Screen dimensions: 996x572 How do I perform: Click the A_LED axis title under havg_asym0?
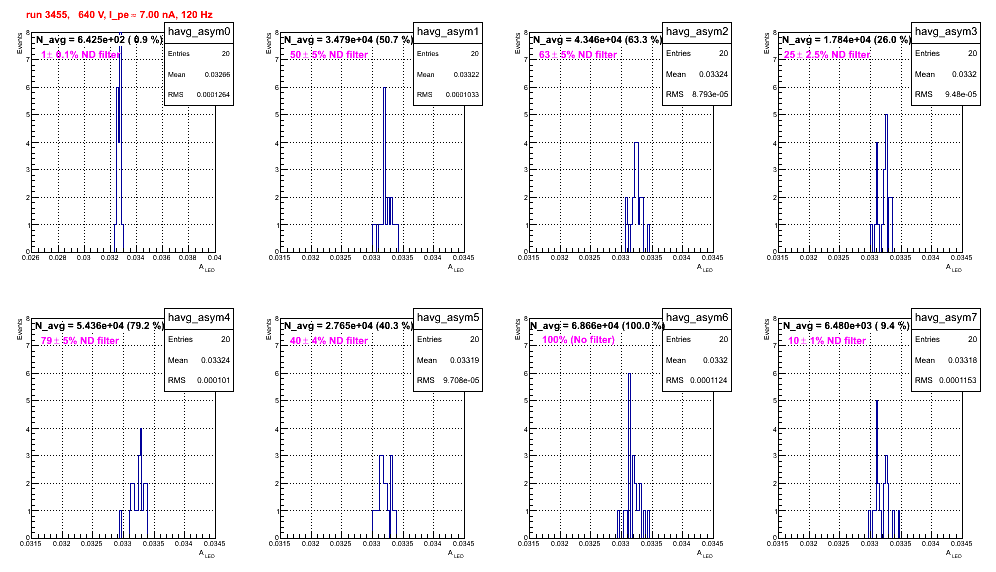(207, 268)
